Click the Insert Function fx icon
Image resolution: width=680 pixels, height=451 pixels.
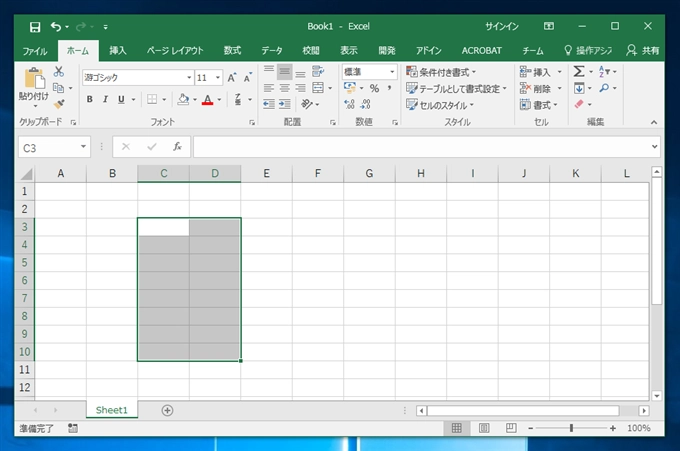177,147
